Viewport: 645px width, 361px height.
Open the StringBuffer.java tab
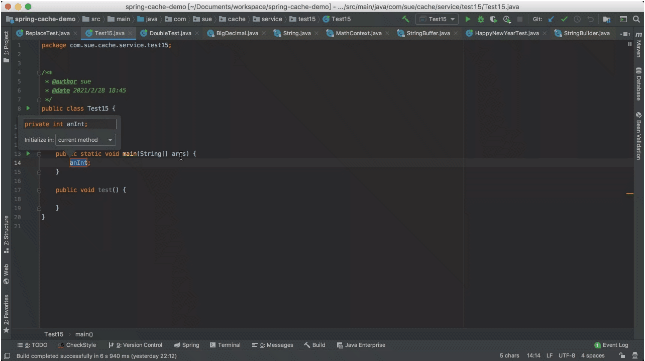coord(428,33)
